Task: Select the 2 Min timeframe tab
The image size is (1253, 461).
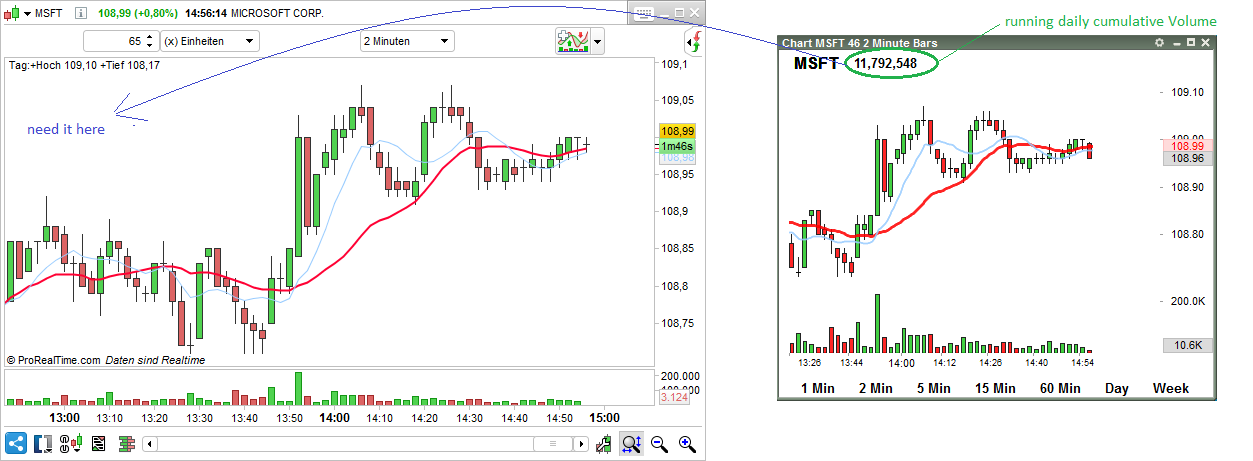Action: tap(875, 387)
